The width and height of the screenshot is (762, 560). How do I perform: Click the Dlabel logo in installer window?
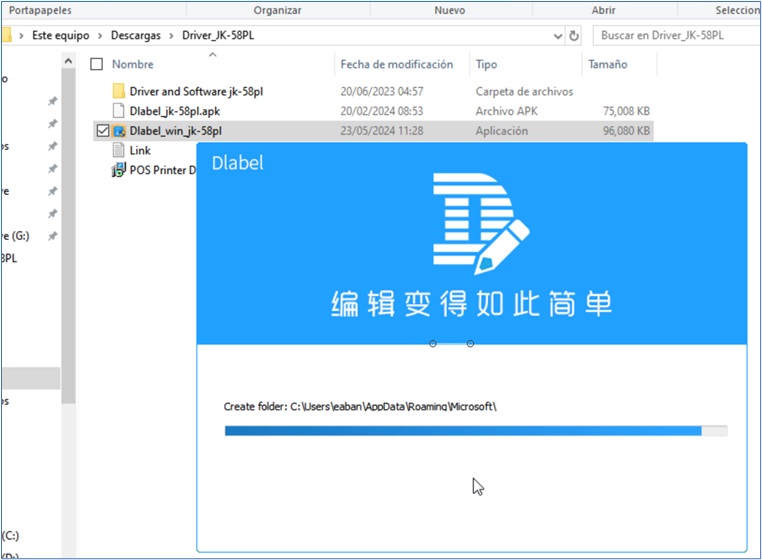coord(481,223)
